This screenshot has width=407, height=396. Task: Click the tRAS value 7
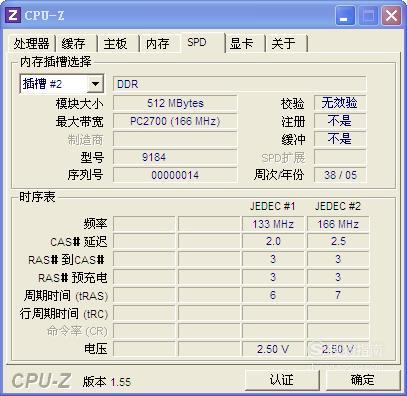(x=338, y=295)
